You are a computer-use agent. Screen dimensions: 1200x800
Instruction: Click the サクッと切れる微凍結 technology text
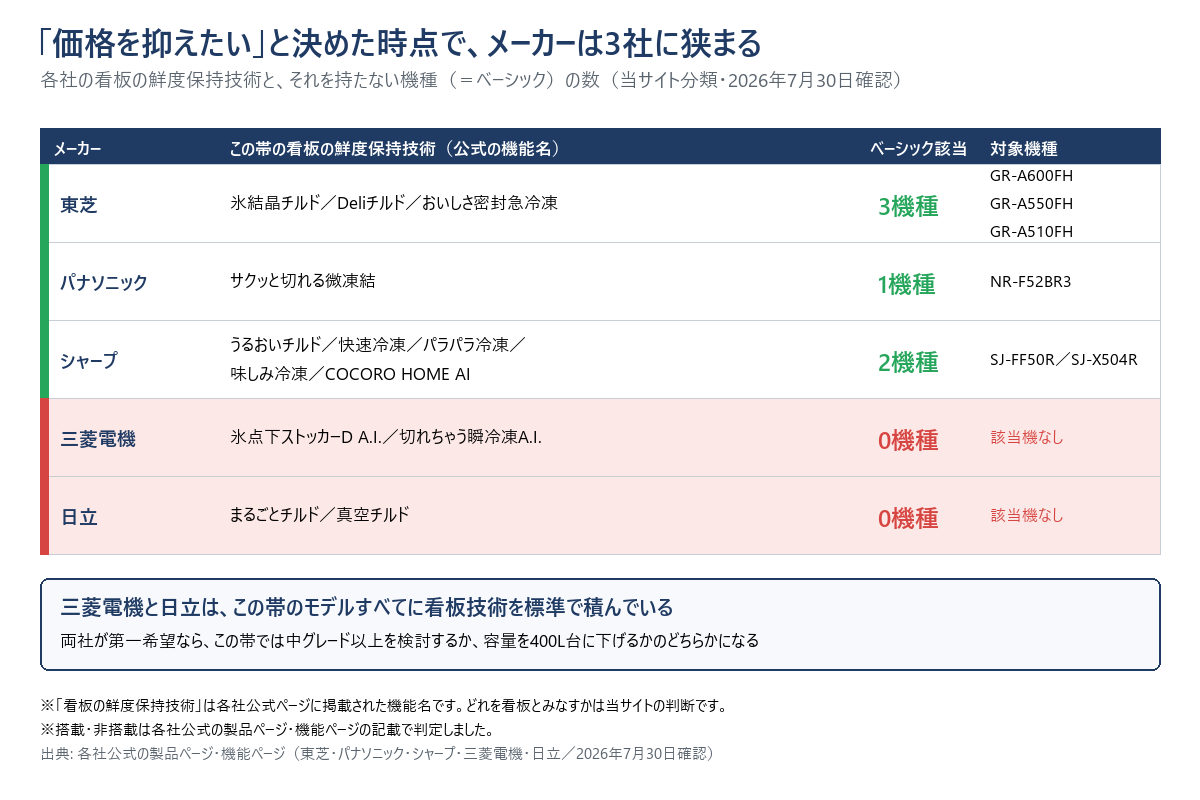pyautogui.click(x=303, y=281)
